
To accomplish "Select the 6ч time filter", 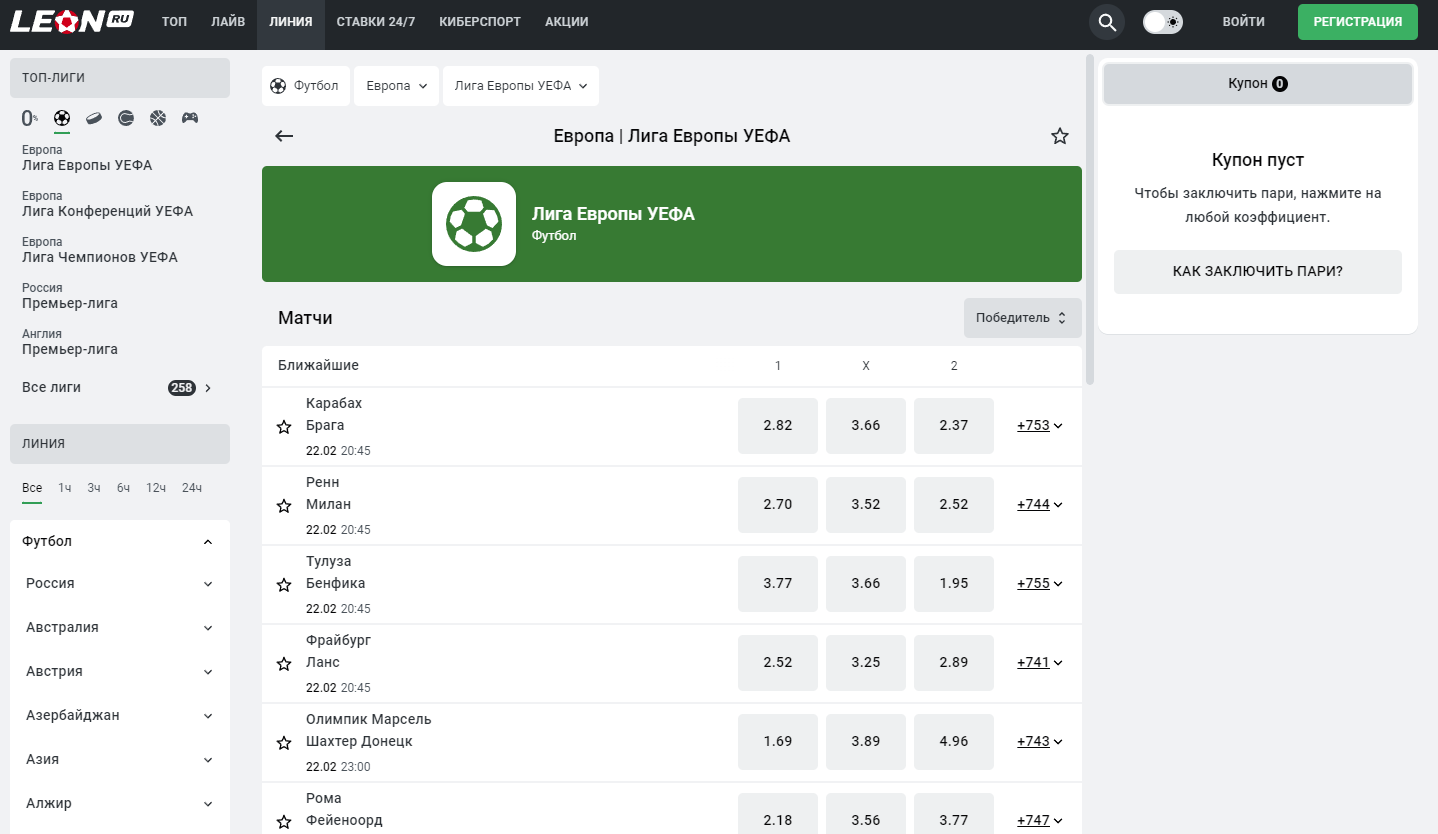I will coord(124,488).
